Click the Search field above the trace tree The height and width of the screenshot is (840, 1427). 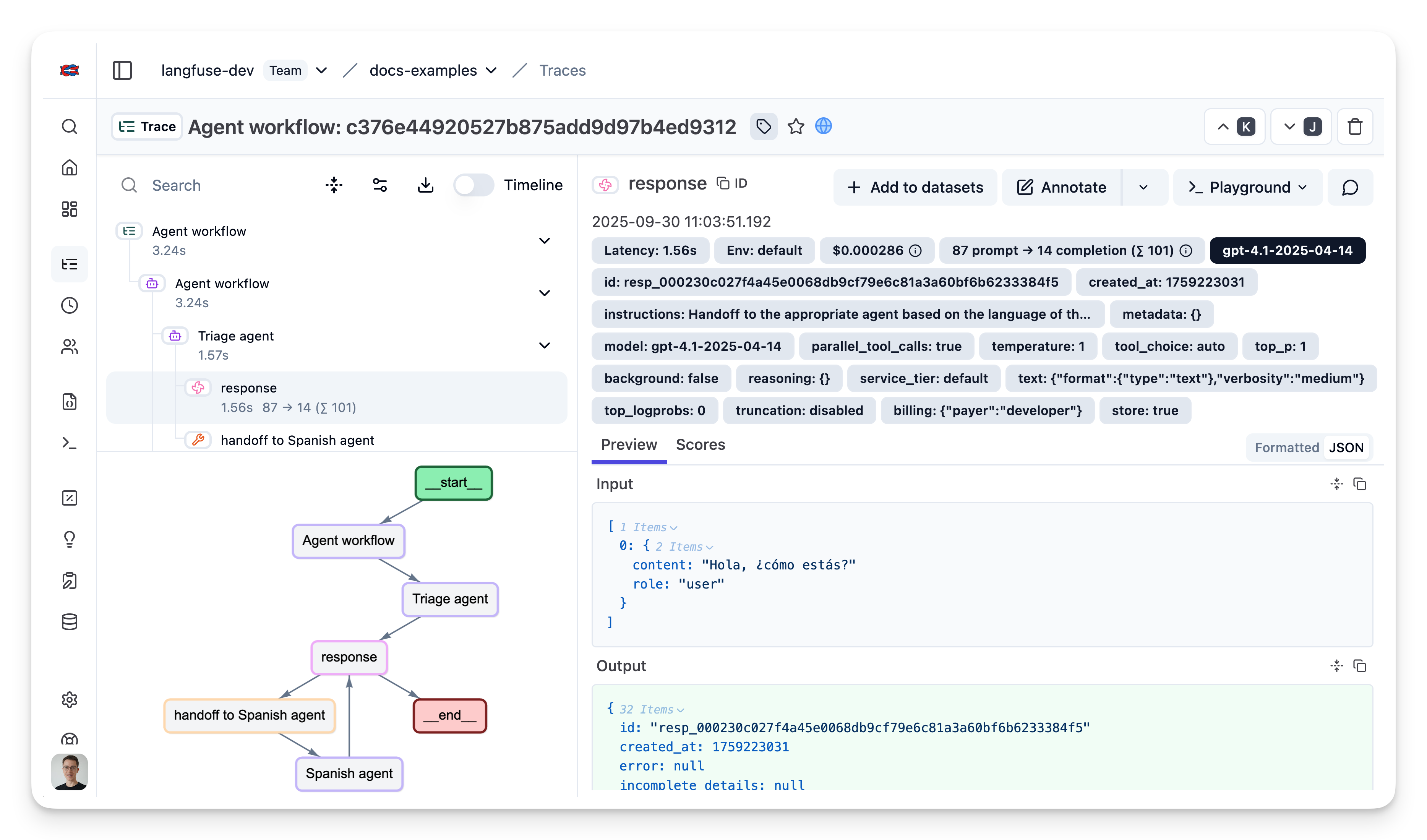point(198,185)
